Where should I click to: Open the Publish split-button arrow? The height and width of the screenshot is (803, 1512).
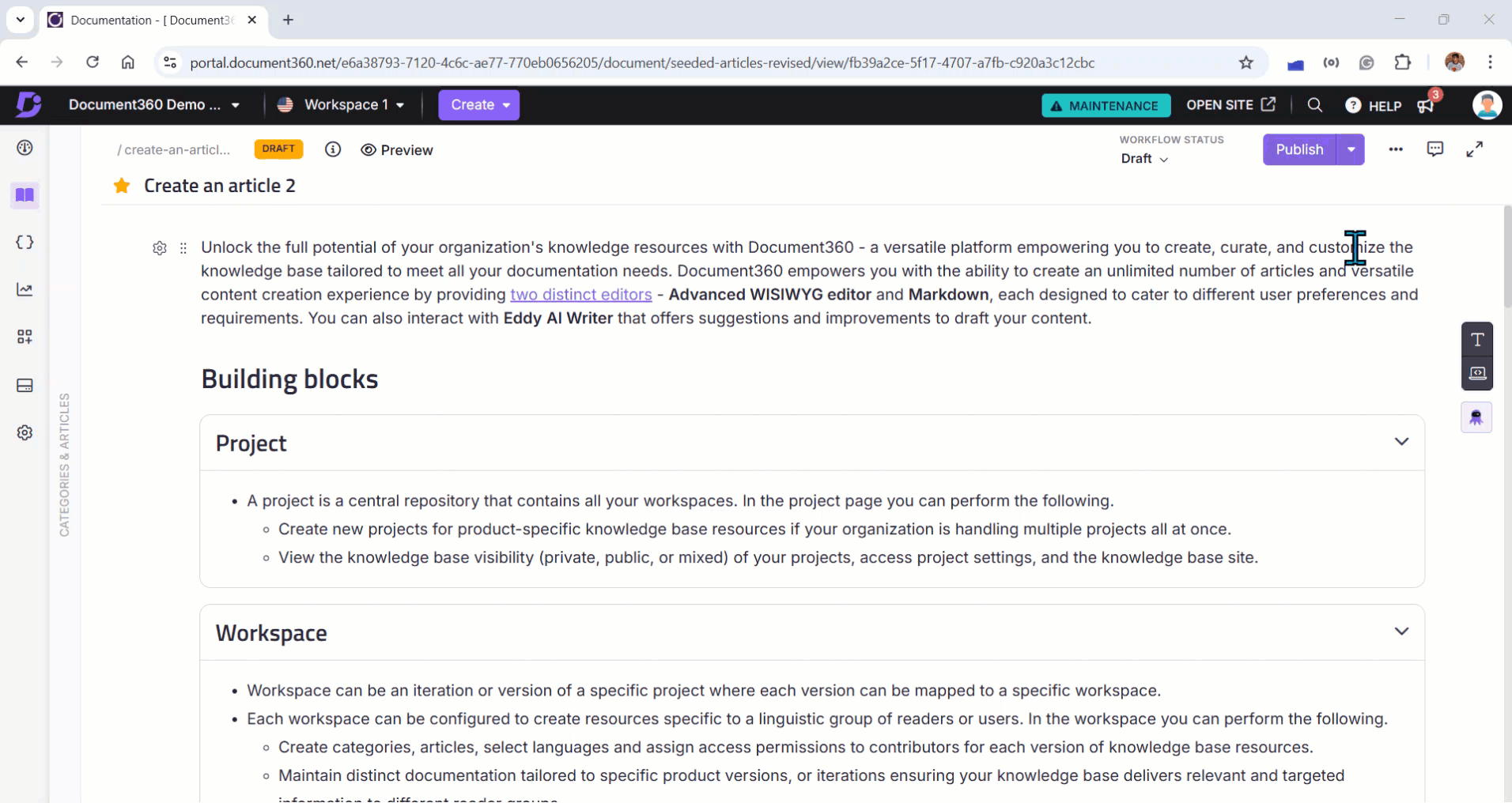(x=1351, y=149)
